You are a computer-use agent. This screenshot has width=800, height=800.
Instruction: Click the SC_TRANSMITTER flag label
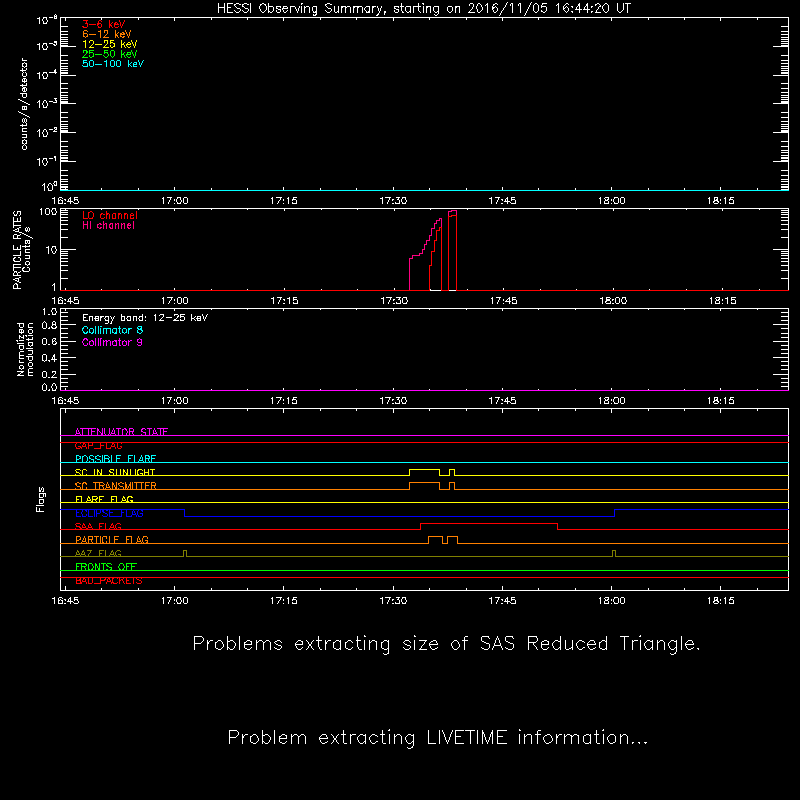tap(116, 486)
